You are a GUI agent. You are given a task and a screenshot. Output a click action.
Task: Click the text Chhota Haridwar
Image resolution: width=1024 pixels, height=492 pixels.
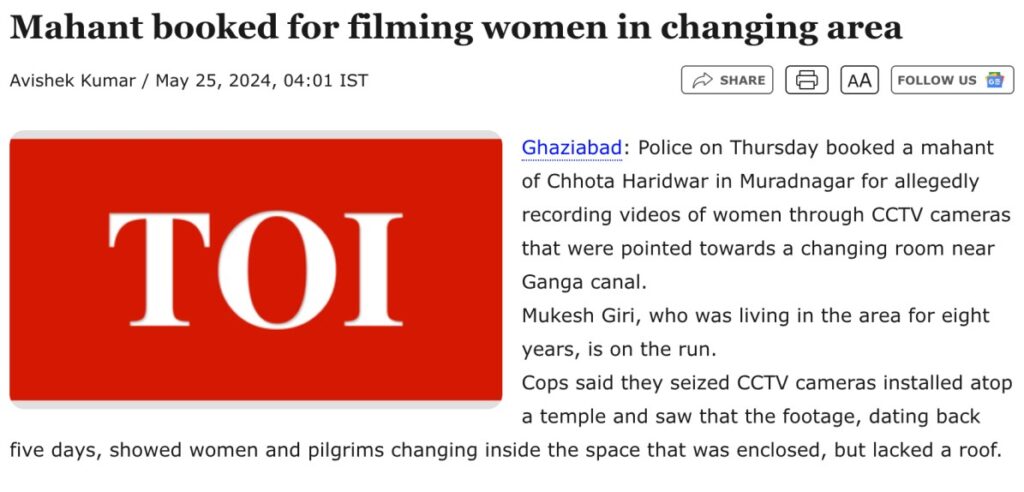629,182
